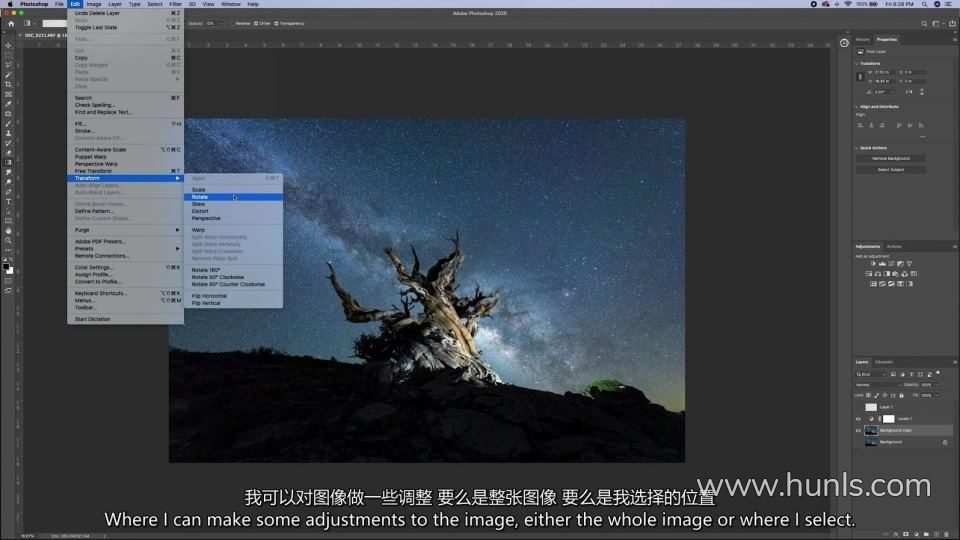Image resolution: width=960 pixels, height=540 pixels.
Task: Select the Brush tool
Action: 9,124
